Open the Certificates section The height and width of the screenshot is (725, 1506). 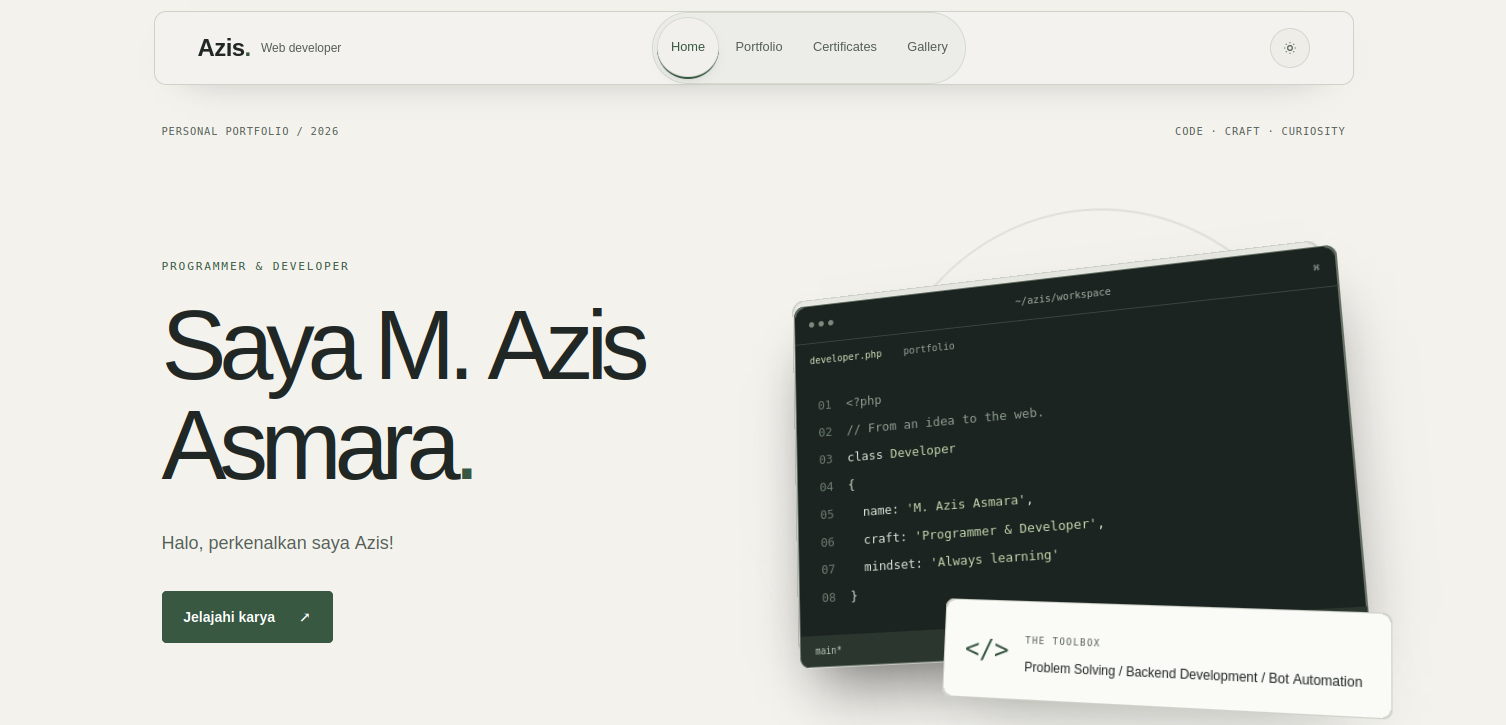(845, 47)
